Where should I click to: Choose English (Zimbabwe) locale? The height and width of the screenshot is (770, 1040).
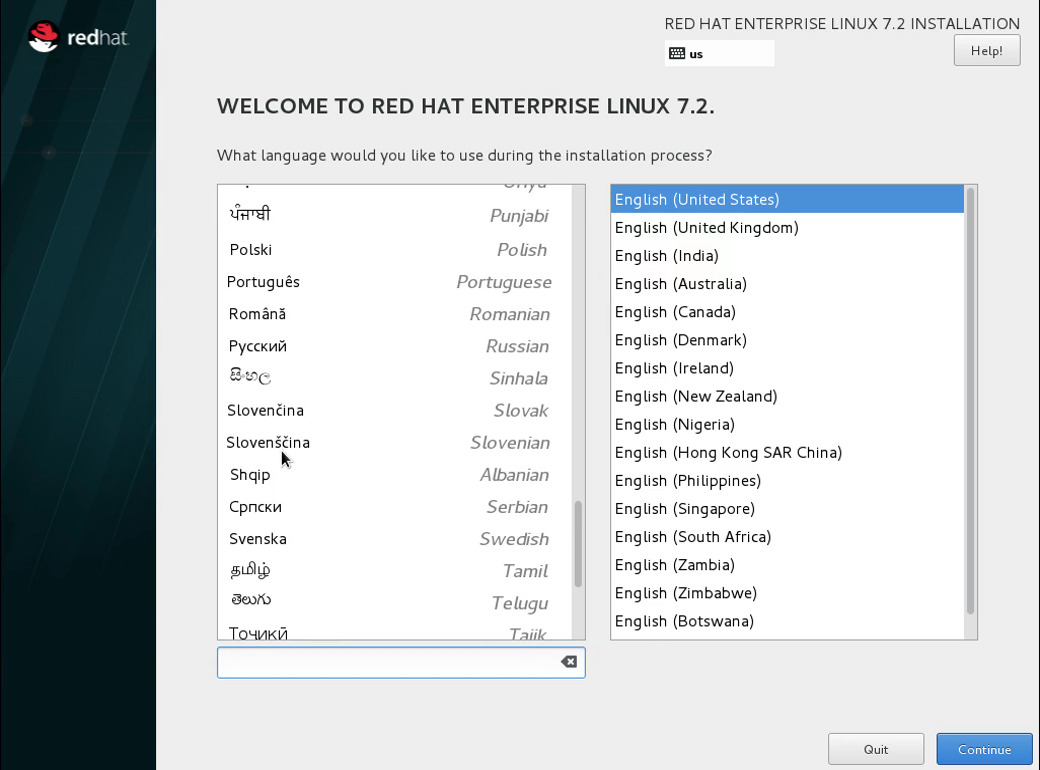[x=787, y=593]
